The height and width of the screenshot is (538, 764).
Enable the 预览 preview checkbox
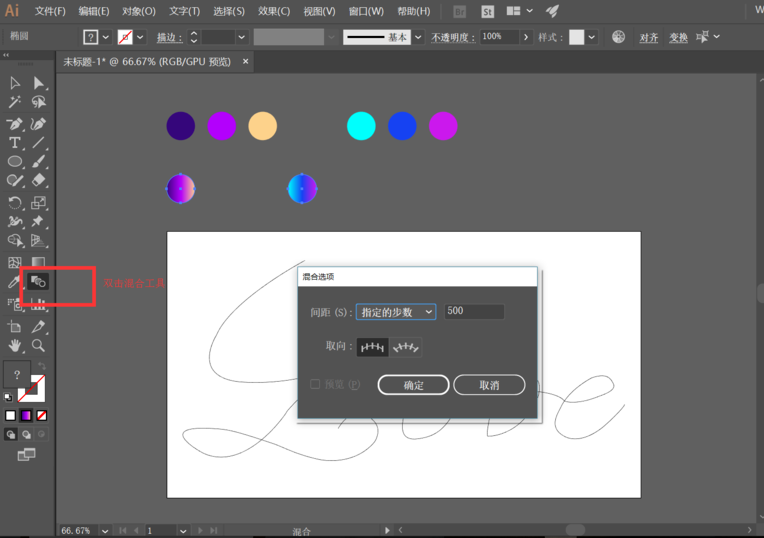point(315,384)
